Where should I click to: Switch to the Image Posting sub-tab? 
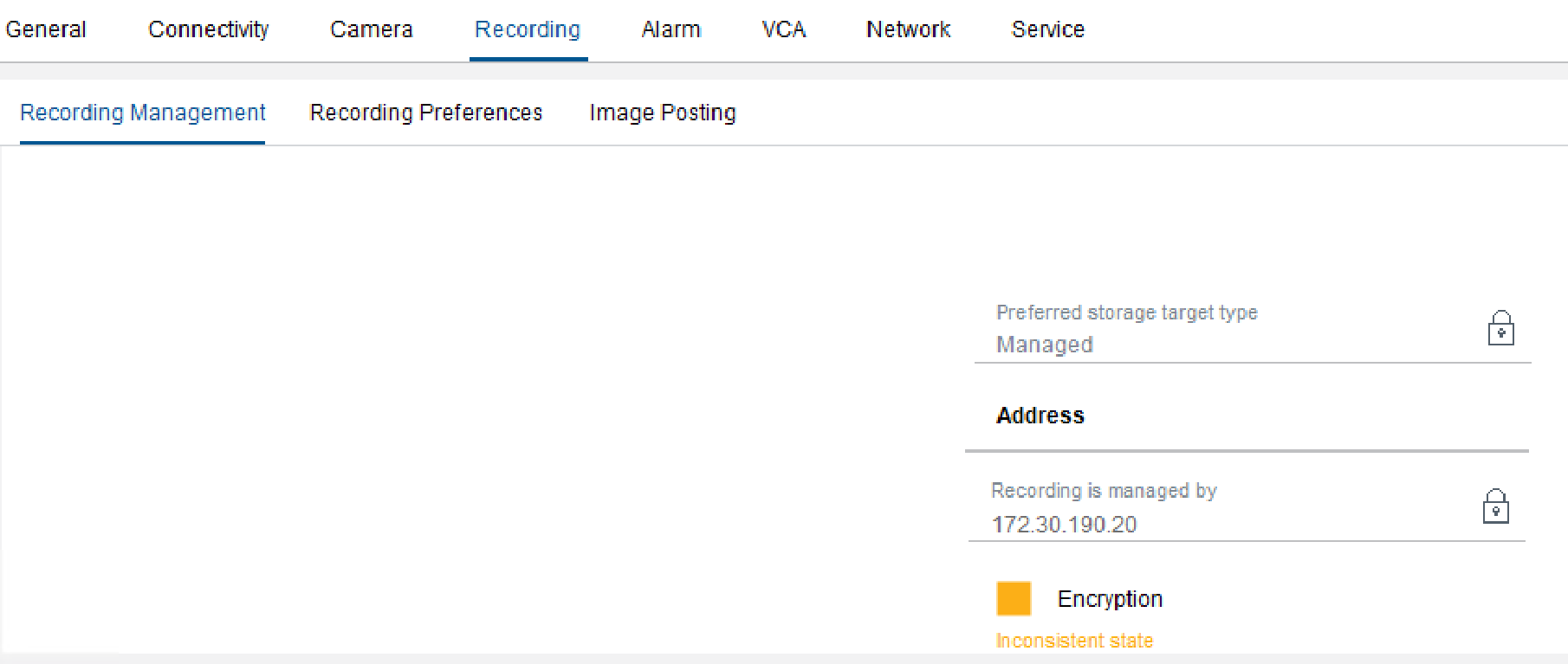pyautogui.click(x=663, y=113)
